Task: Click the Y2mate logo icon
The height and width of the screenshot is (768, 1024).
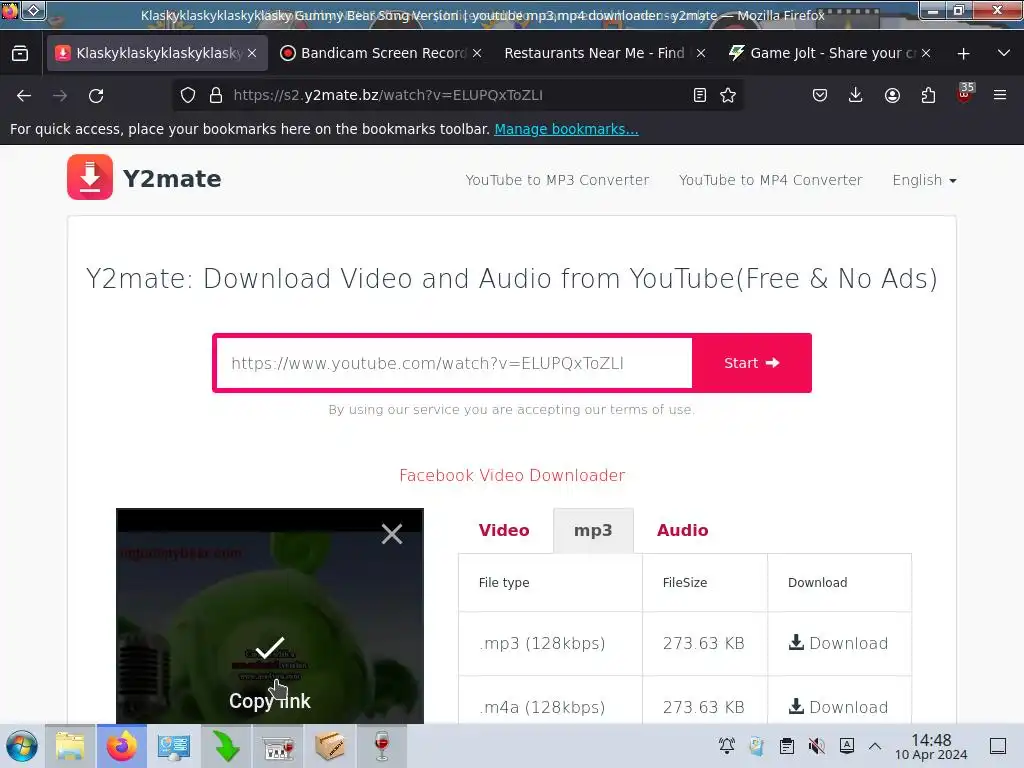Action: (89, 177)
